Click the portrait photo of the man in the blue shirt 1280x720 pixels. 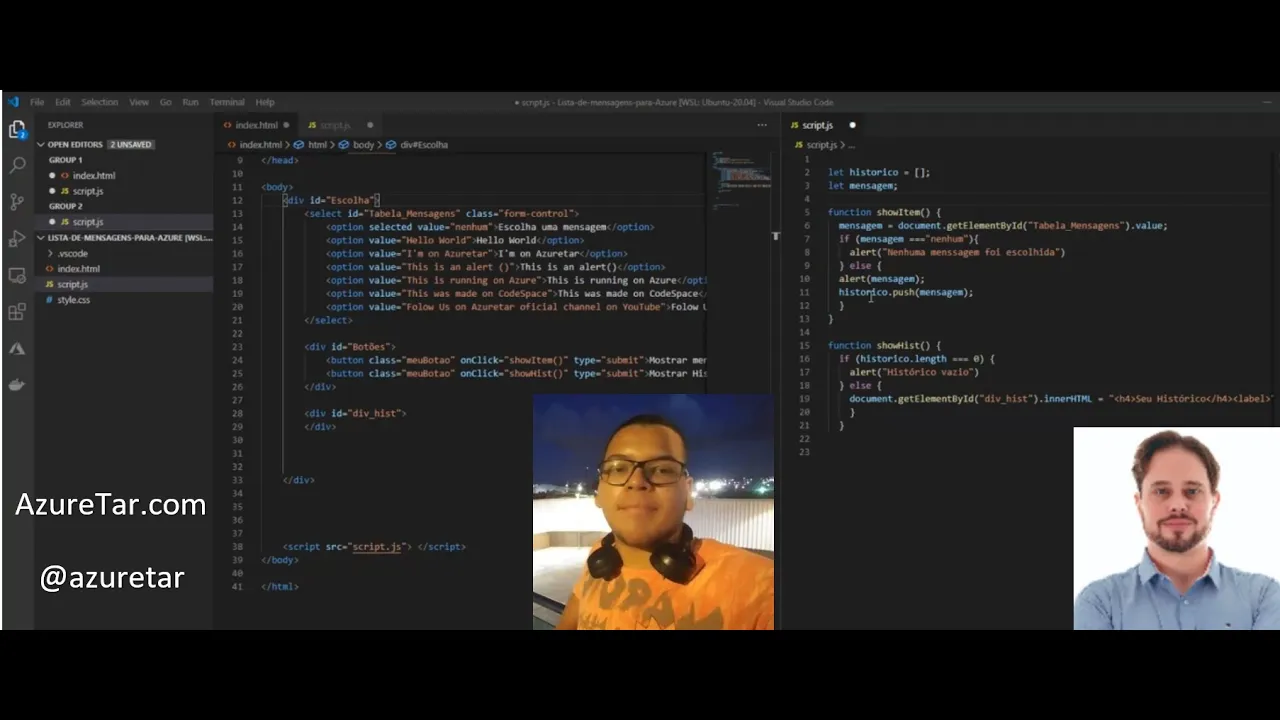[1177, 529]
